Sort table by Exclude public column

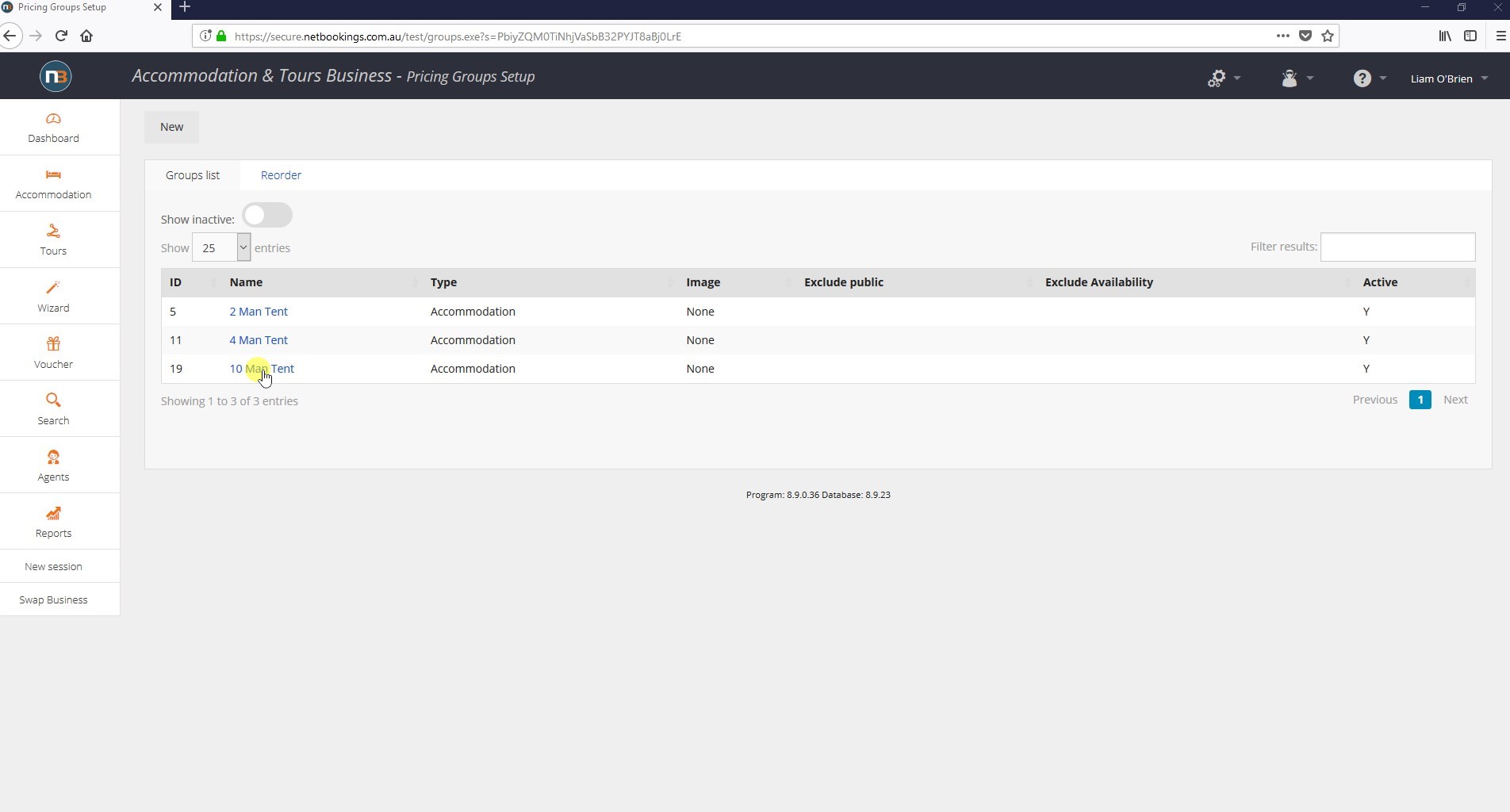tap(917, 282)
